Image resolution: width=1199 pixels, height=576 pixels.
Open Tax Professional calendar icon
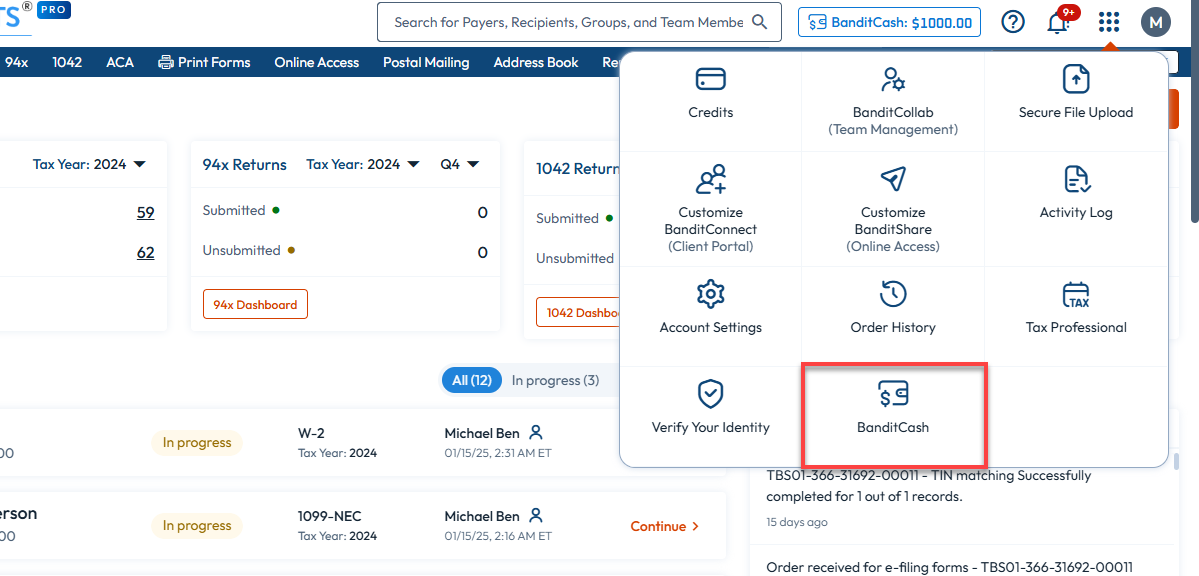click(1076, 294)
